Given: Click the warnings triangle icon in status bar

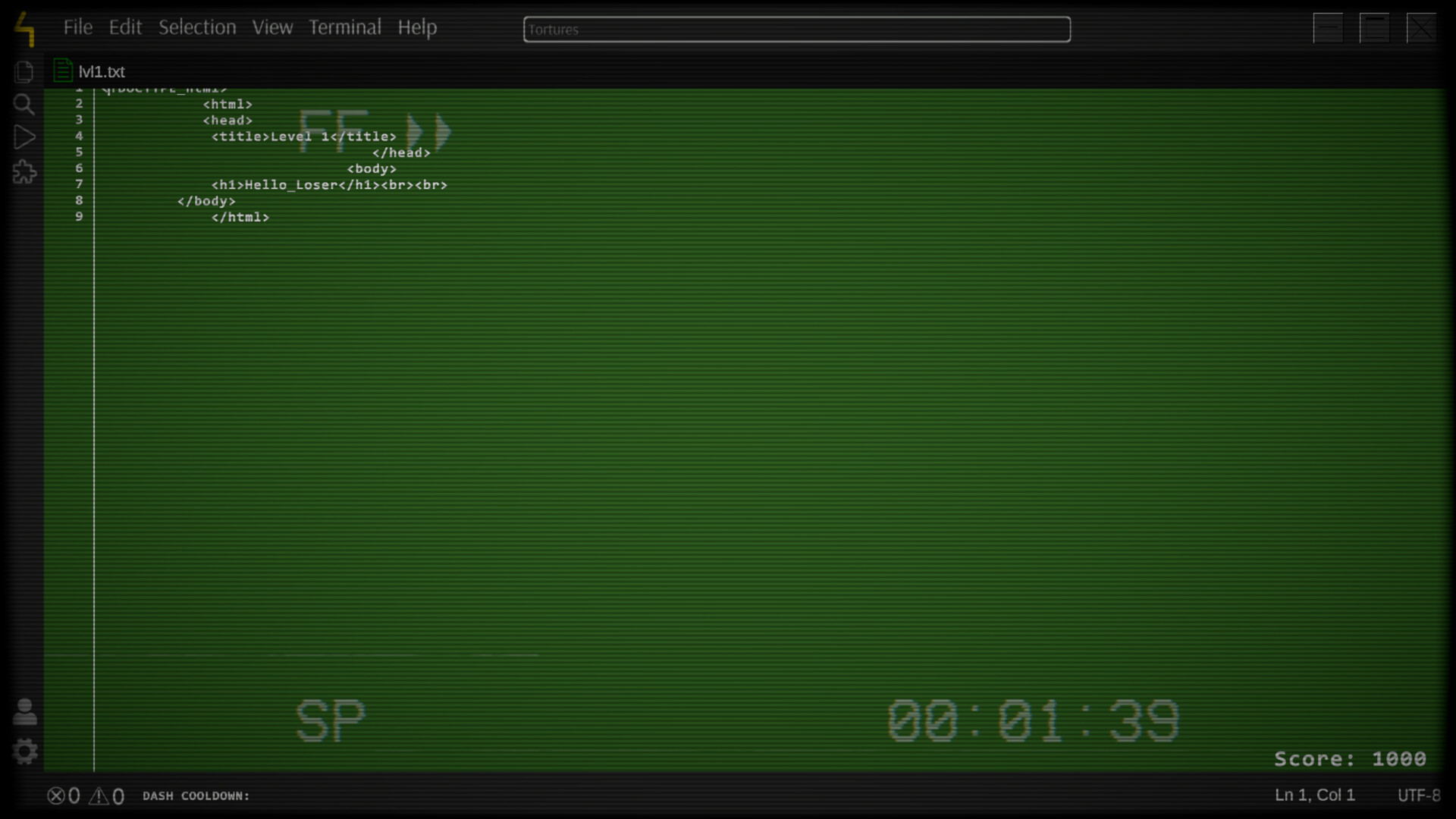Looking at the screenshot, I should click(99, 795).
